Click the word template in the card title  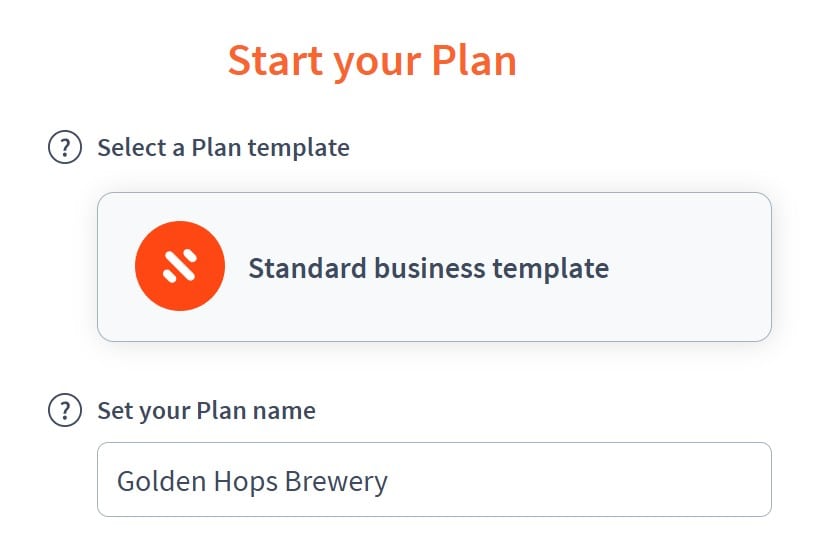click(x=550, y=268)
